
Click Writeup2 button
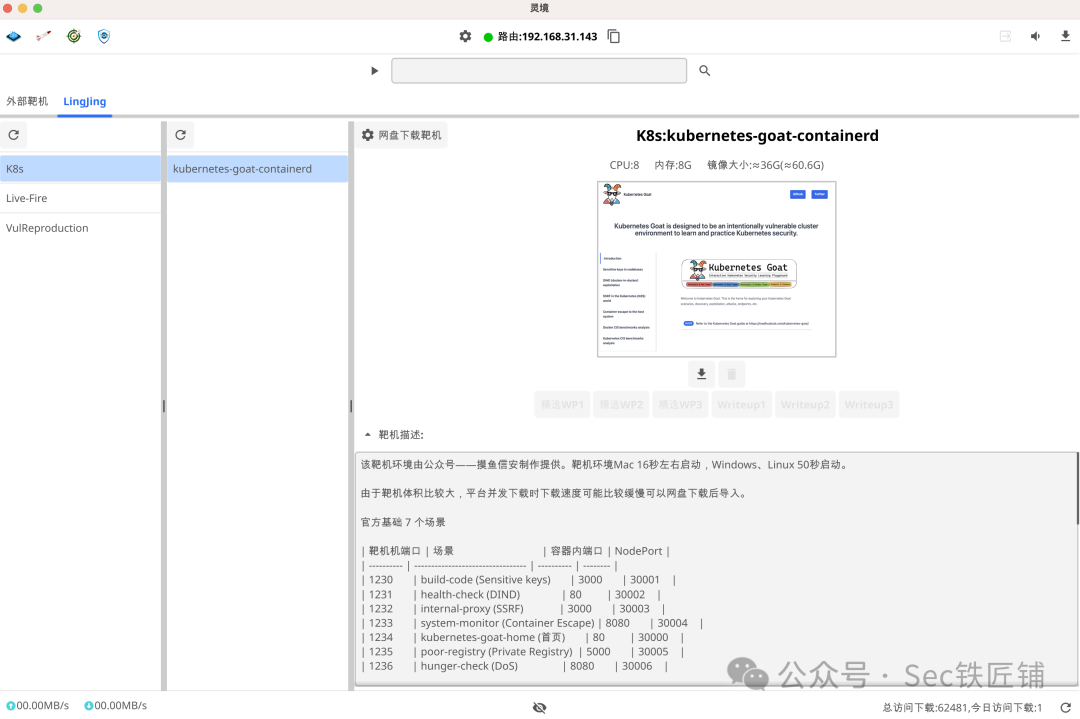[x=805, y=405]
